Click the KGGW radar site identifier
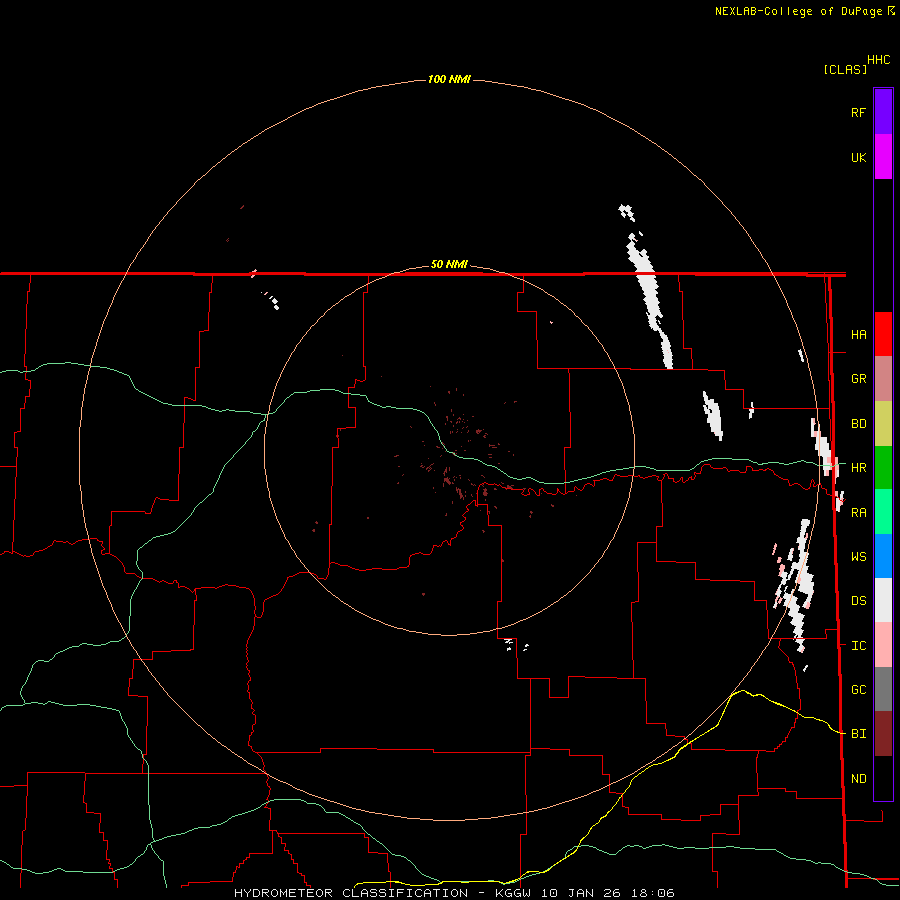The height and width of the screenshot is (900, 900). pos(512,893)
